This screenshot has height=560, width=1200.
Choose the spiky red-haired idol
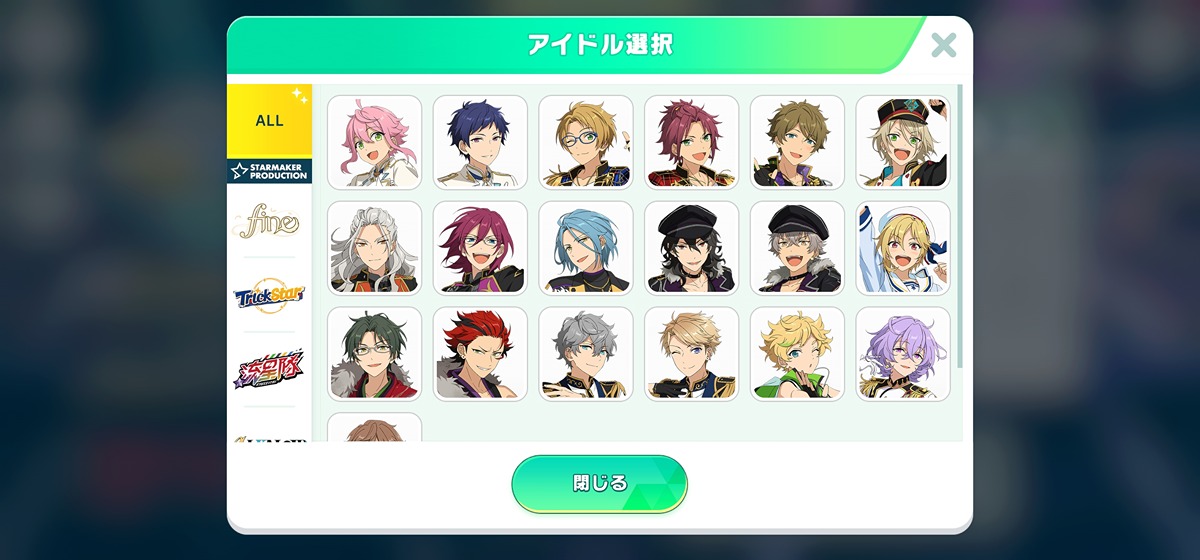click(x=480, y=354)
